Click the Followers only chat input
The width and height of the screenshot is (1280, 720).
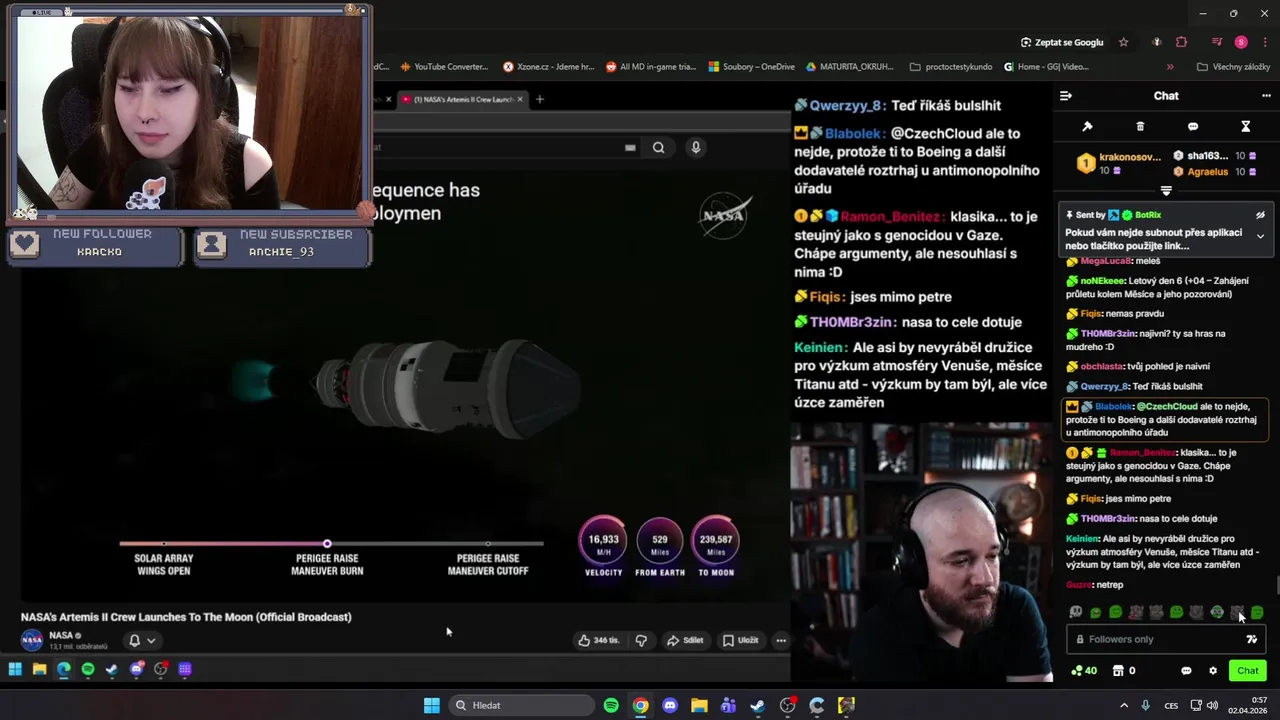pos(1155,639)
